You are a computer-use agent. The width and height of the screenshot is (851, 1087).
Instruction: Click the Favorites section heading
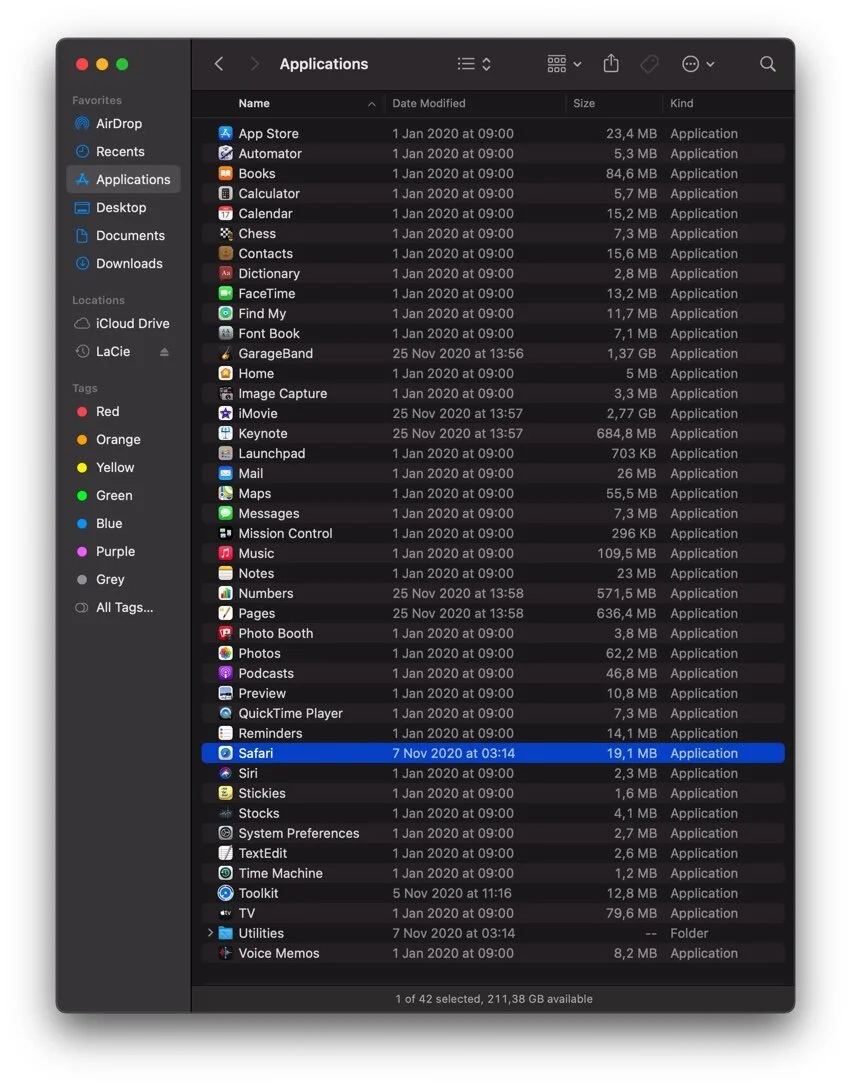pyautogui.click(x=96, y=101)
